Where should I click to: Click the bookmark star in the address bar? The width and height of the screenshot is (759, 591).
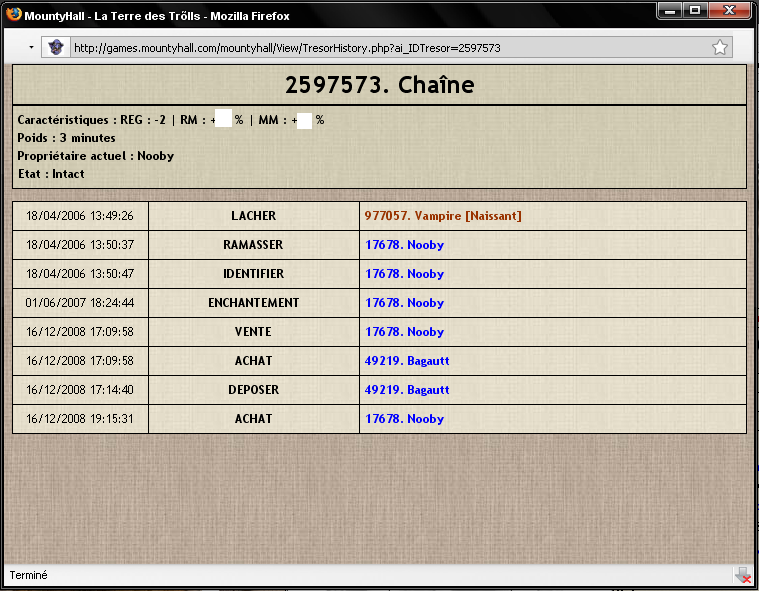tap(719, 47)
